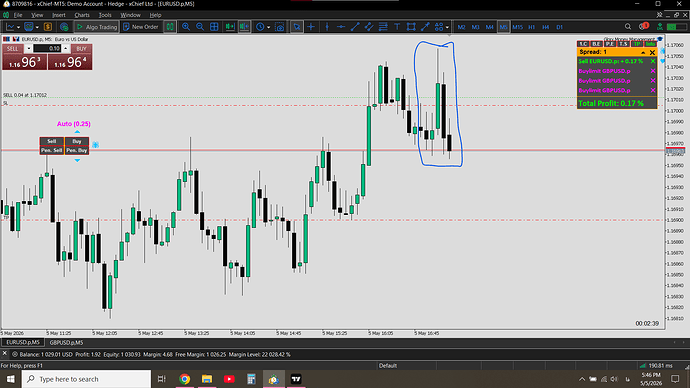Decrease volume with the down arrow

click(29, 48)
